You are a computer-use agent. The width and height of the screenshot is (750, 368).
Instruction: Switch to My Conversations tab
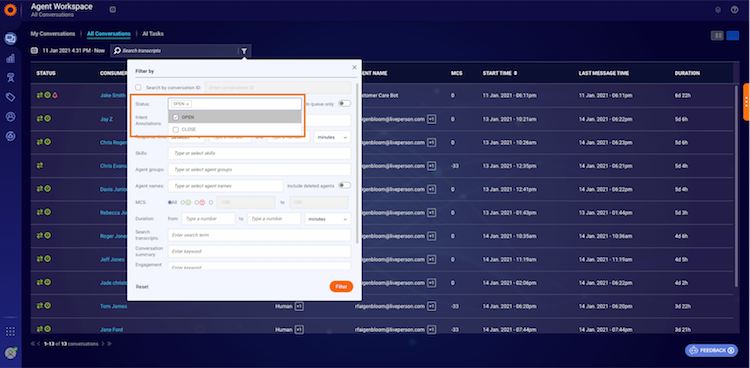tap(53, 34)
